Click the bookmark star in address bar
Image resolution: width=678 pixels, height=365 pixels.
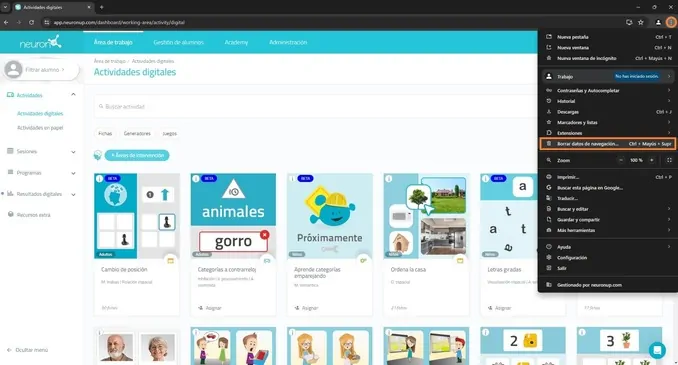641,22
